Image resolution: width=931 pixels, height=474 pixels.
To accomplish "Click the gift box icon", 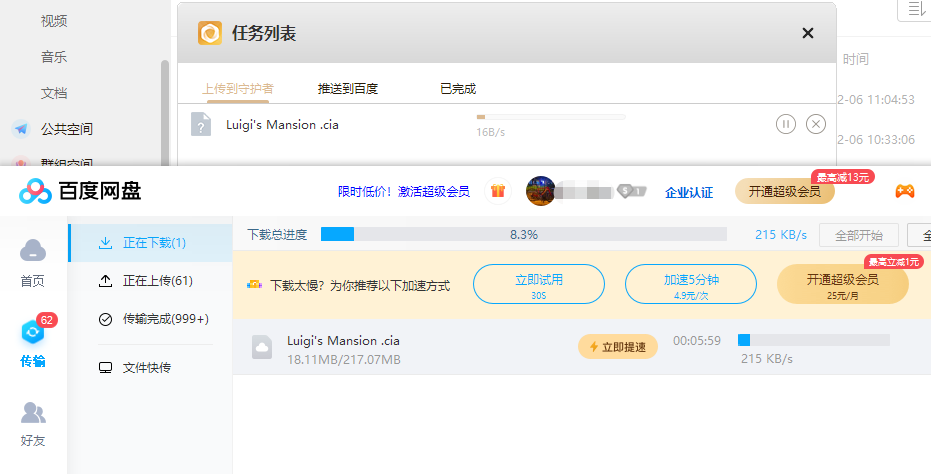I will [498, 191].
